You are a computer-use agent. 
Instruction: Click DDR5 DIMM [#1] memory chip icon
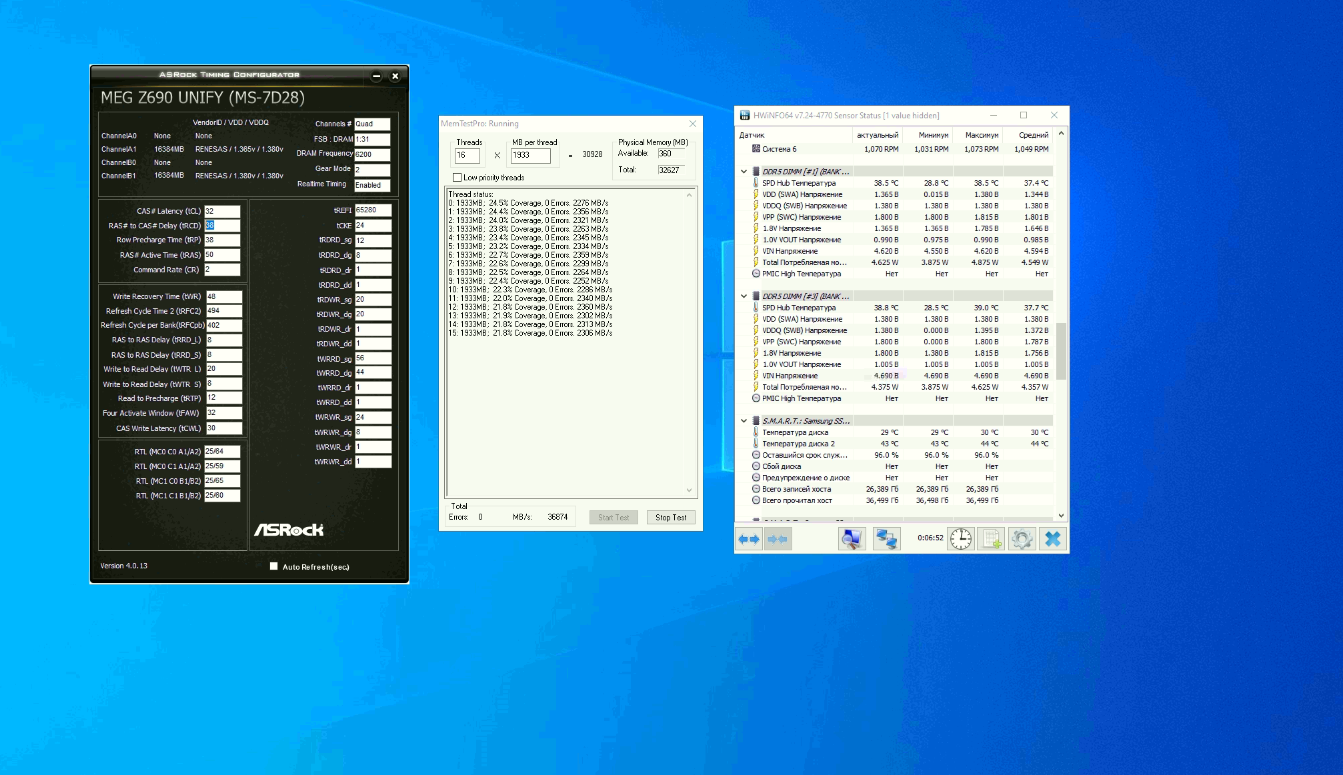pos(756,171)
